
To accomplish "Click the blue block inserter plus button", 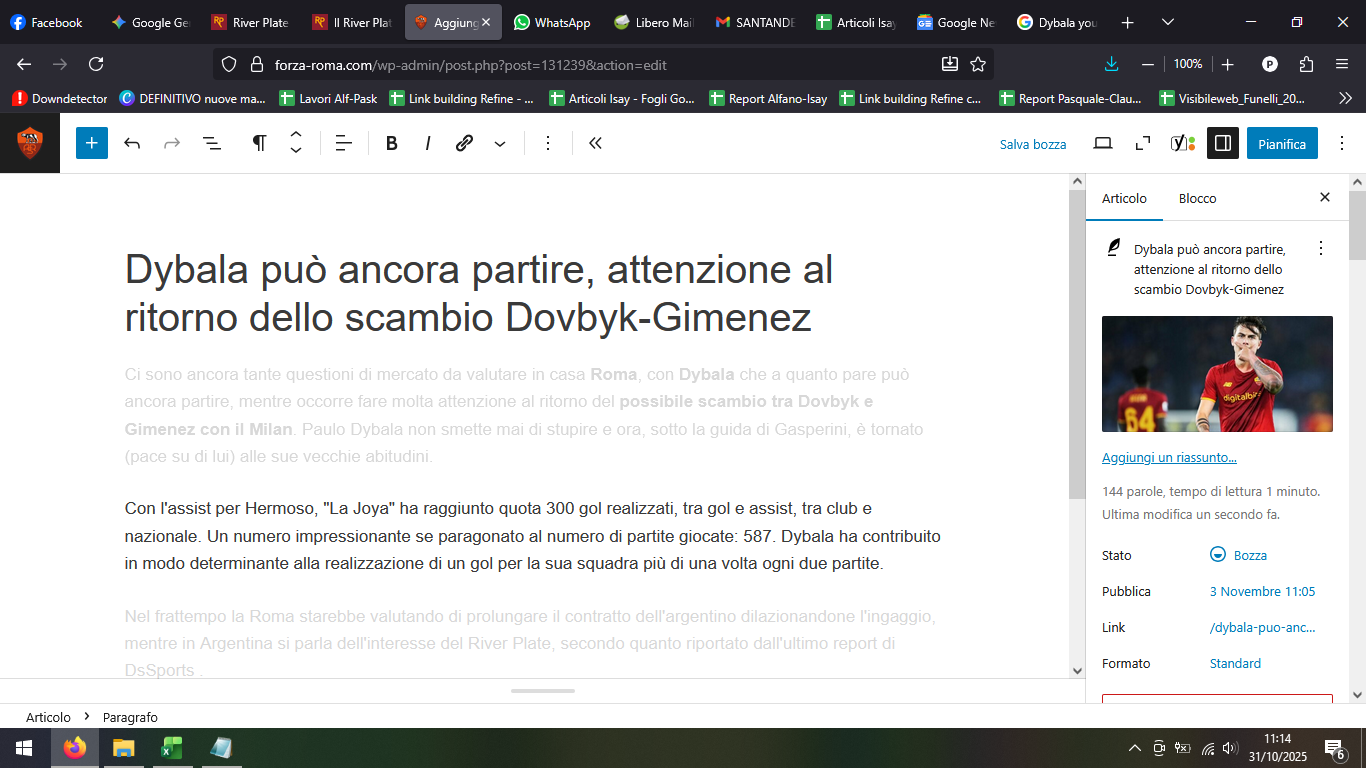I will coord(91,143).
